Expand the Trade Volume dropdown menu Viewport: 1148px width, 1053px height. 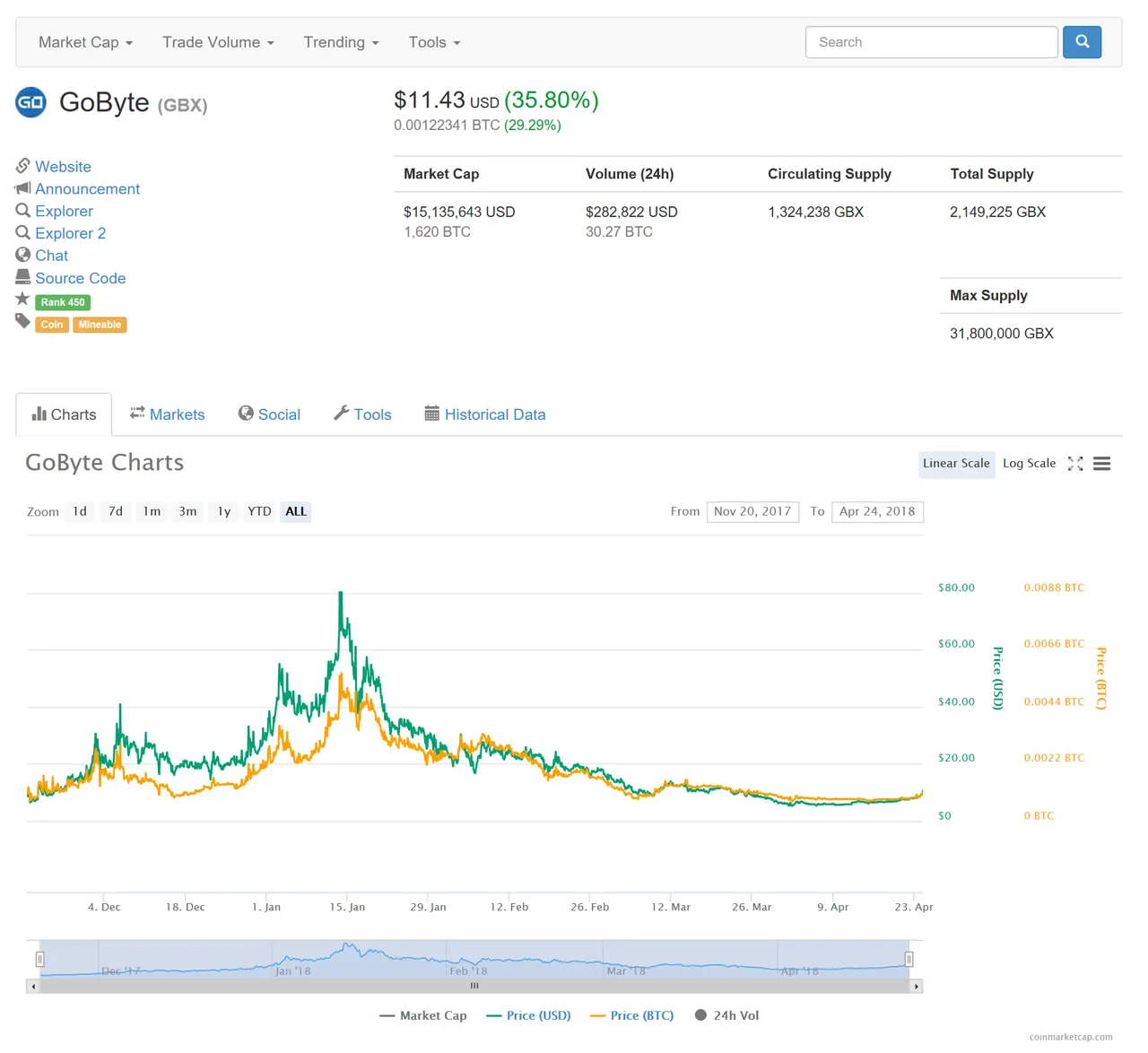pyautogui.click(x=218, y=42)
